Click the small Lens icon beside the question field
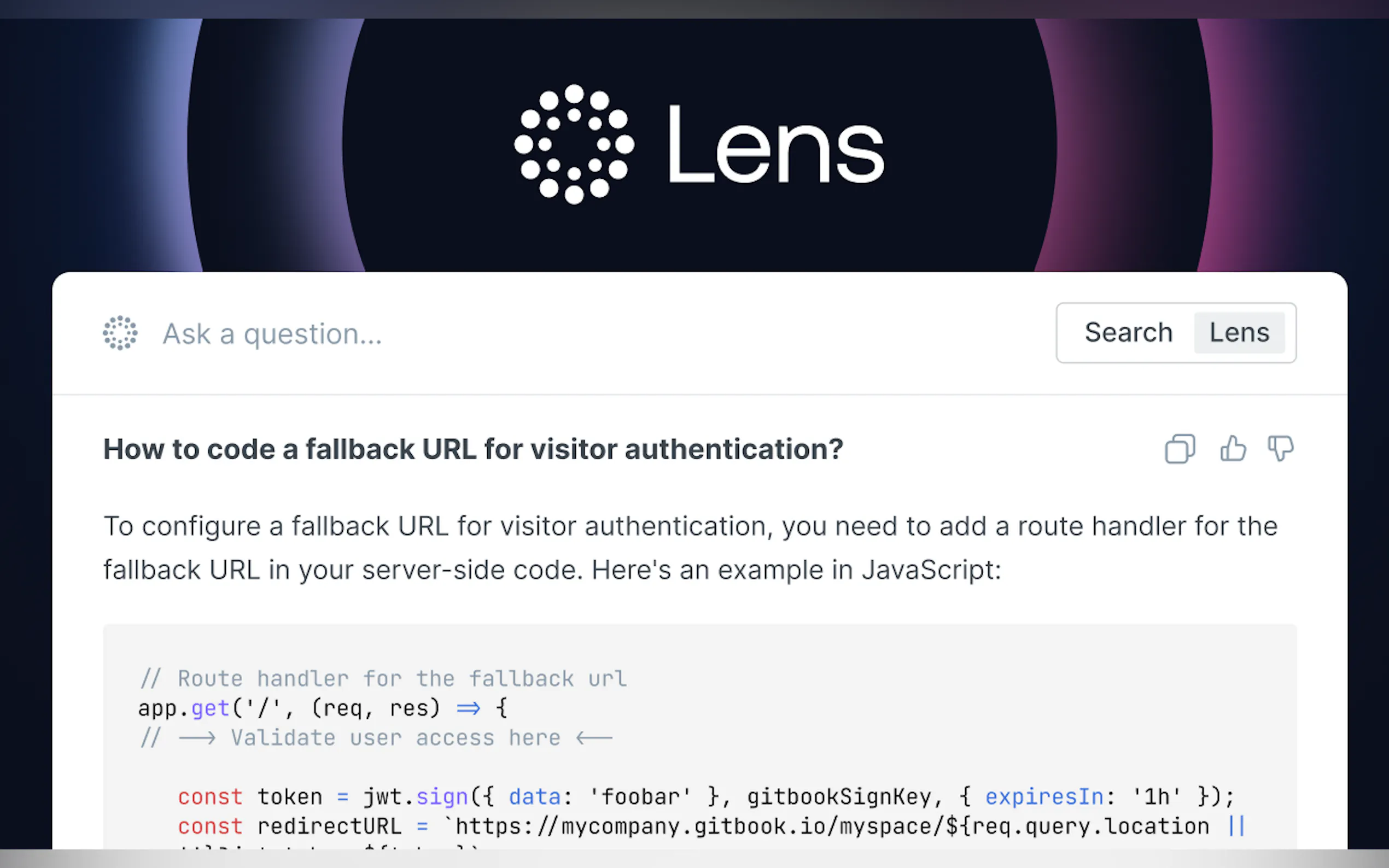This screenshot has width=1389, height=868. click(x=120, y=333)
